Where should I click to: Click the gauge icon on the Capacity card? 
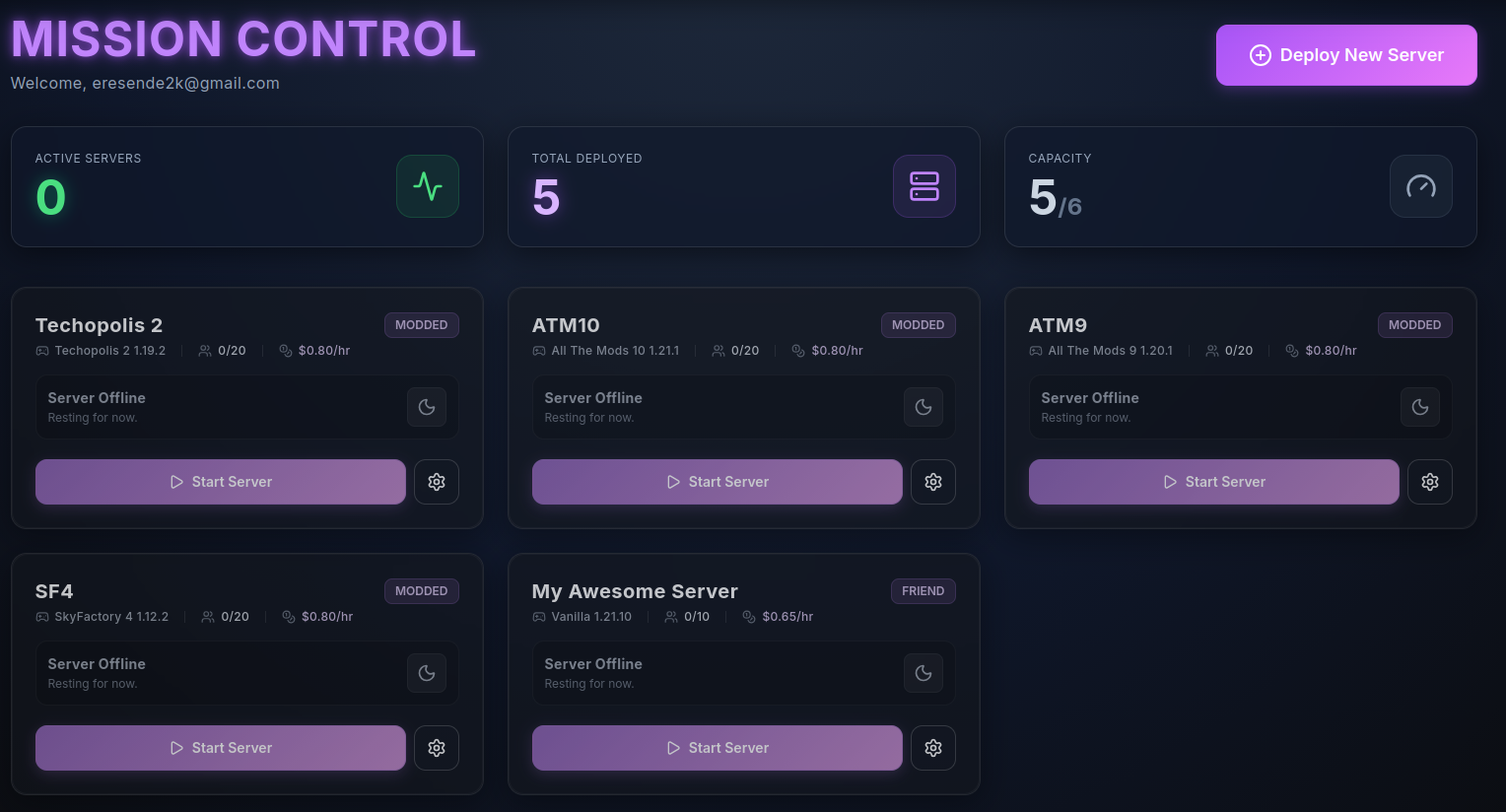pos(1420,186)
